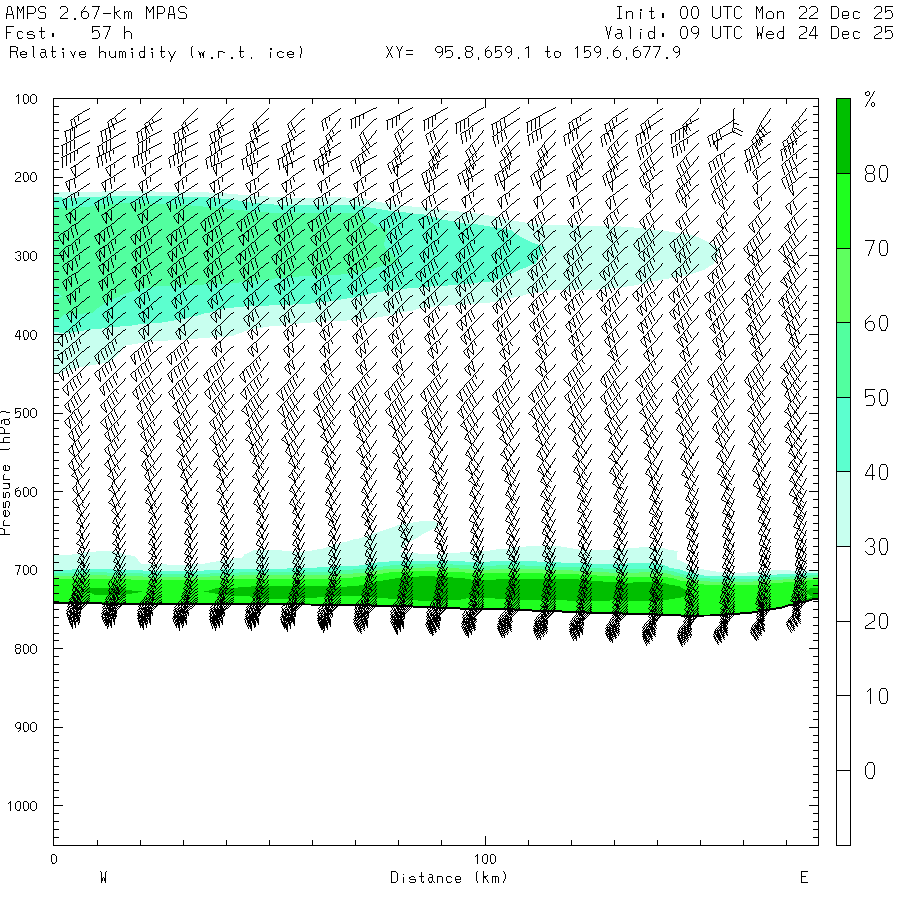Screen dimensions: 900x900
Task: Click the colorbar label 80
Action: 876,174
